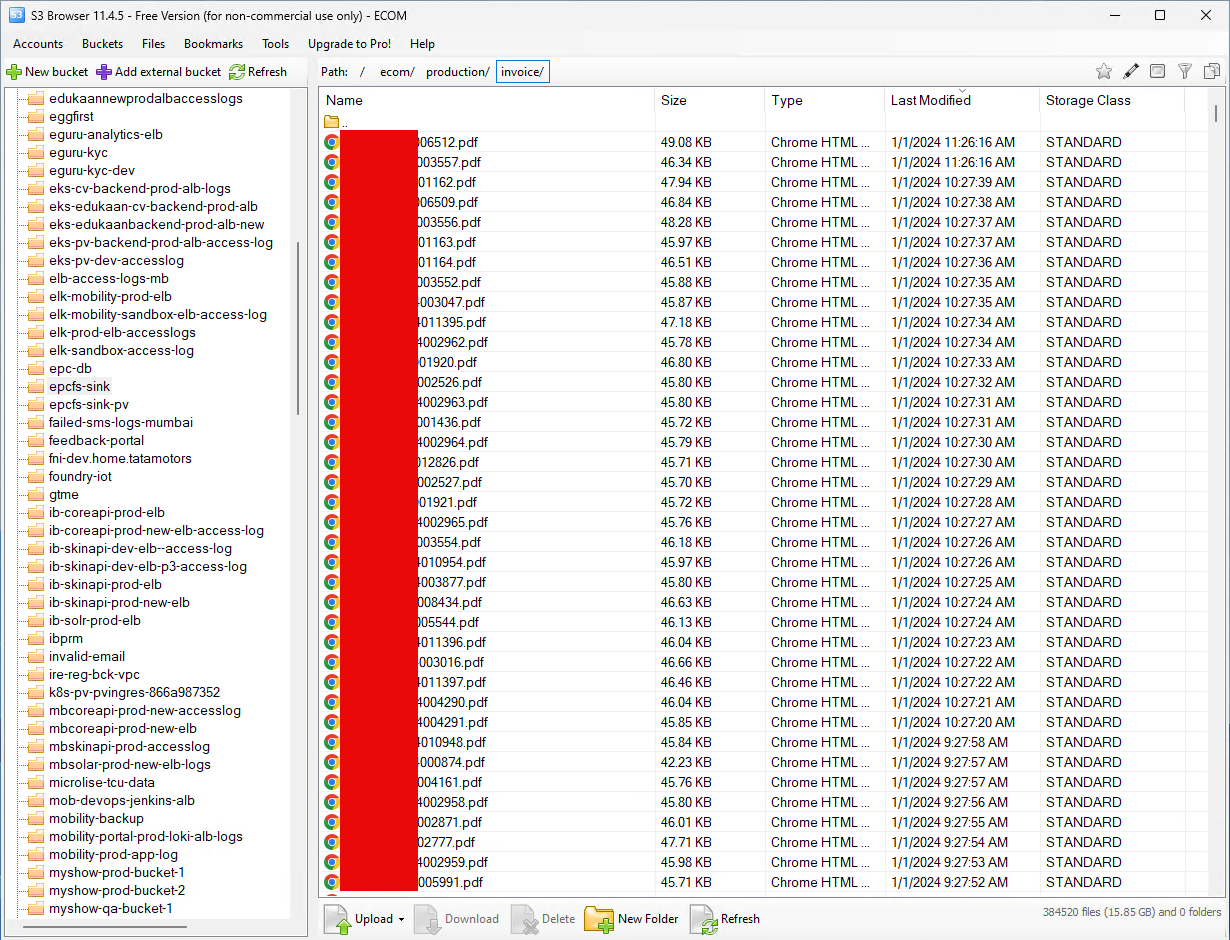Add an external bucket
1230x940 pixels.
[x=159, y=72]
